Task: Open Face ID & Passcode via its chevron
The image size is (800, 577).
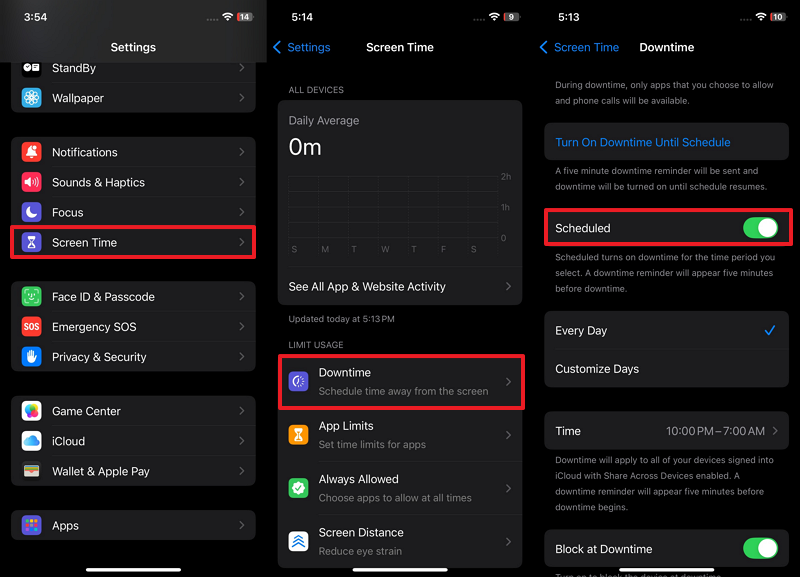Action: 242,296
